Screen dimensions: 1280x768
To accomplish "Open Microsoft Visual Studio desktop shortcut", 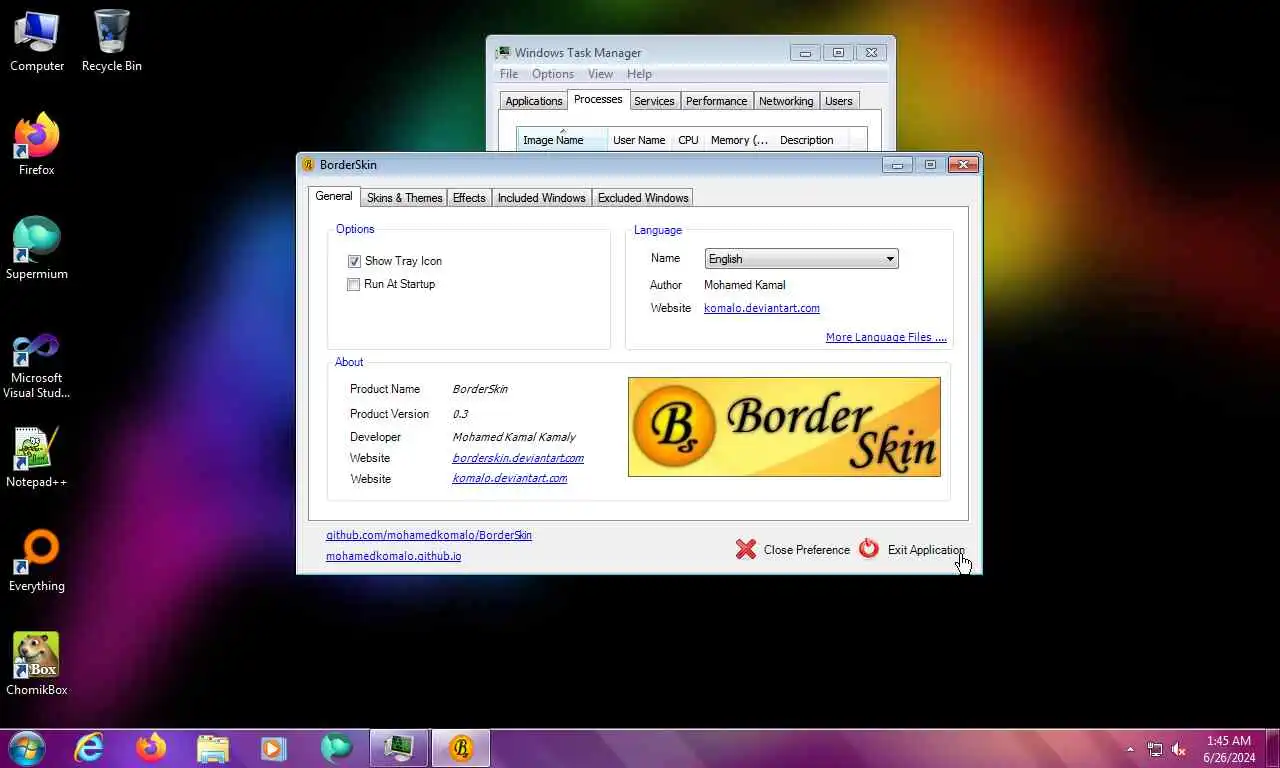I will tap(37, 365).
